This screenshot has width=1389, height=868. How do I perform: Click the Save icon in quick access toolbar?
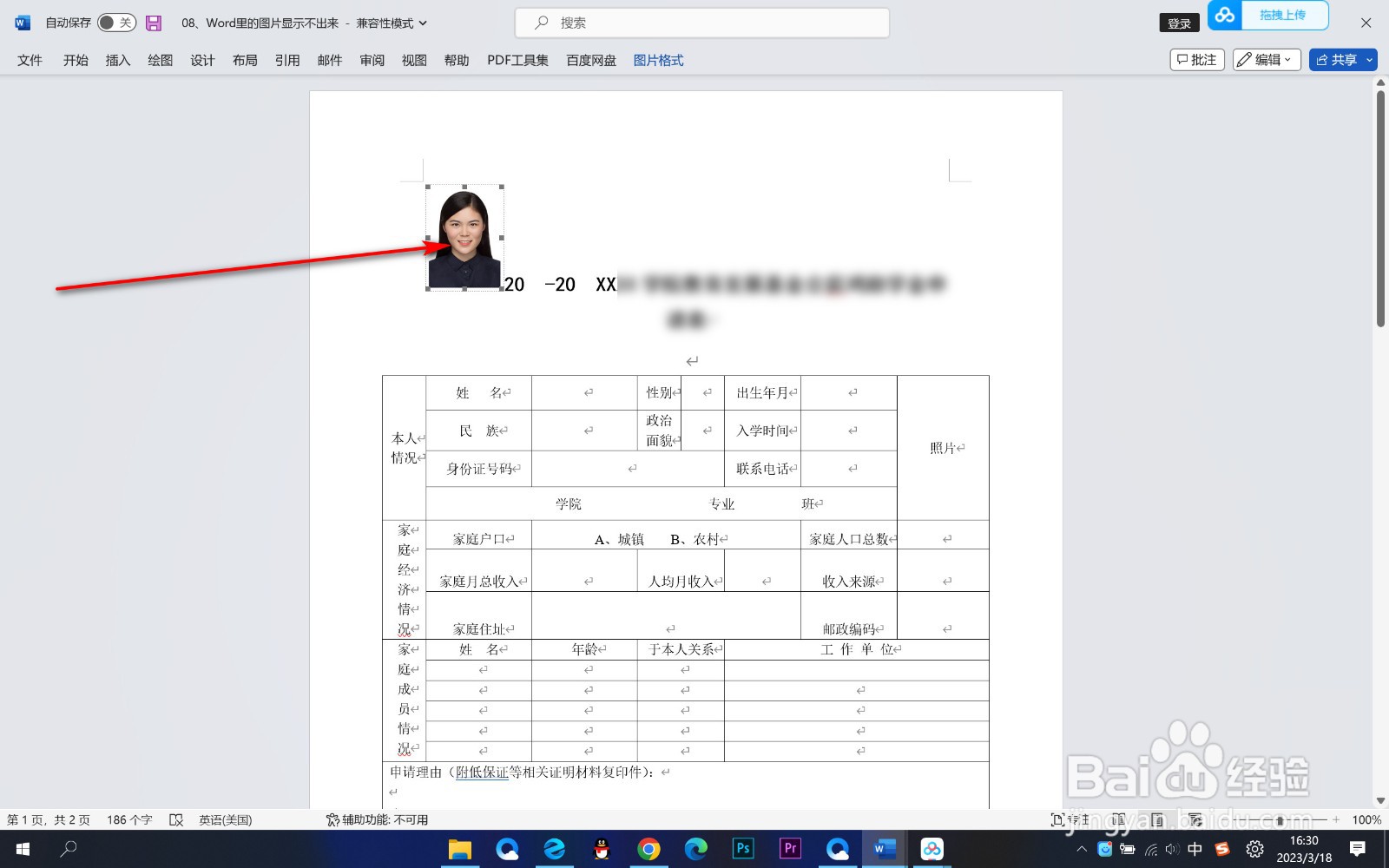click(x=154, y=23)
